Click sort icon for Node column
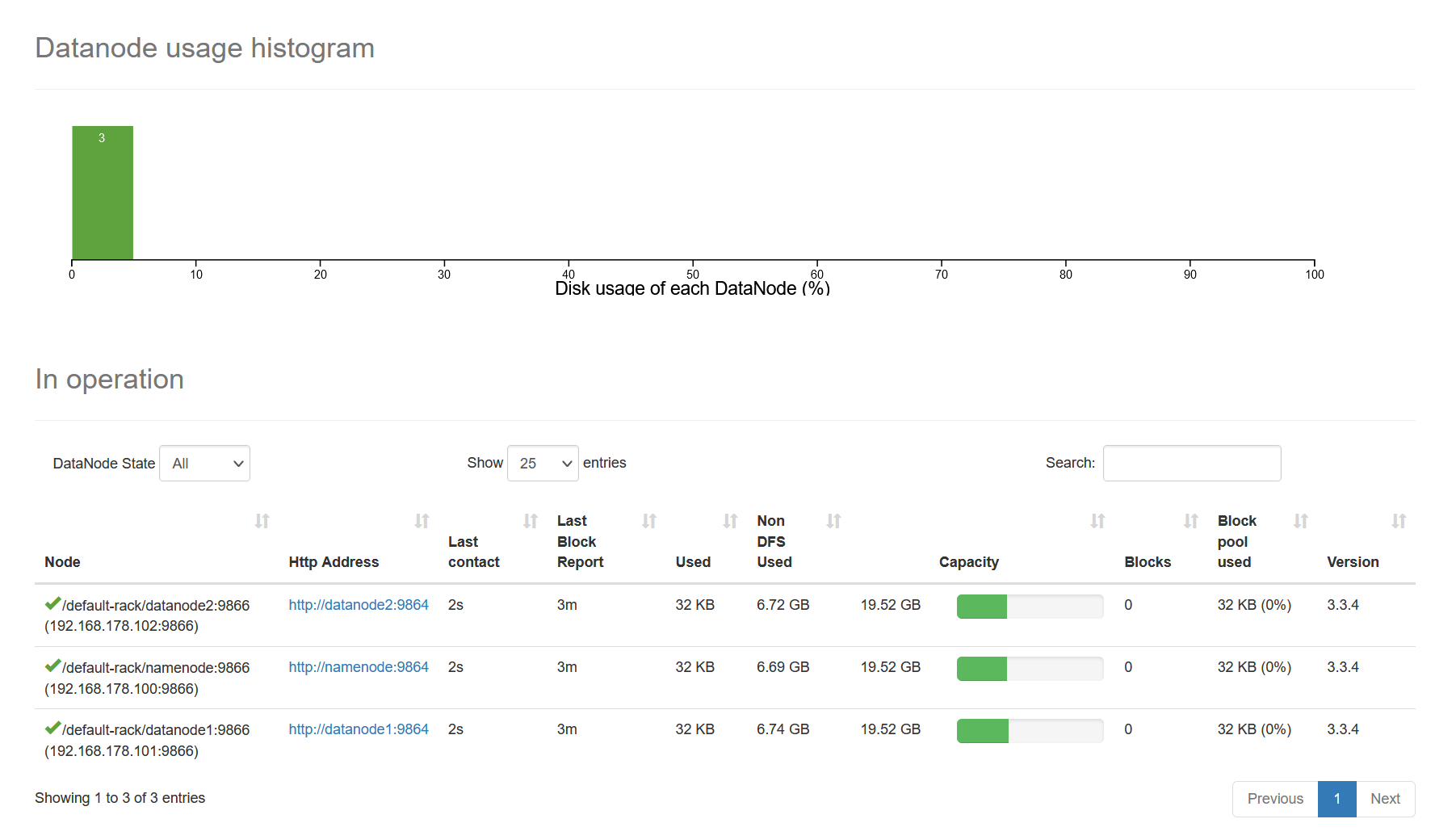Image resolution: width=1456 pixels, height=840 pixels. 262,521
